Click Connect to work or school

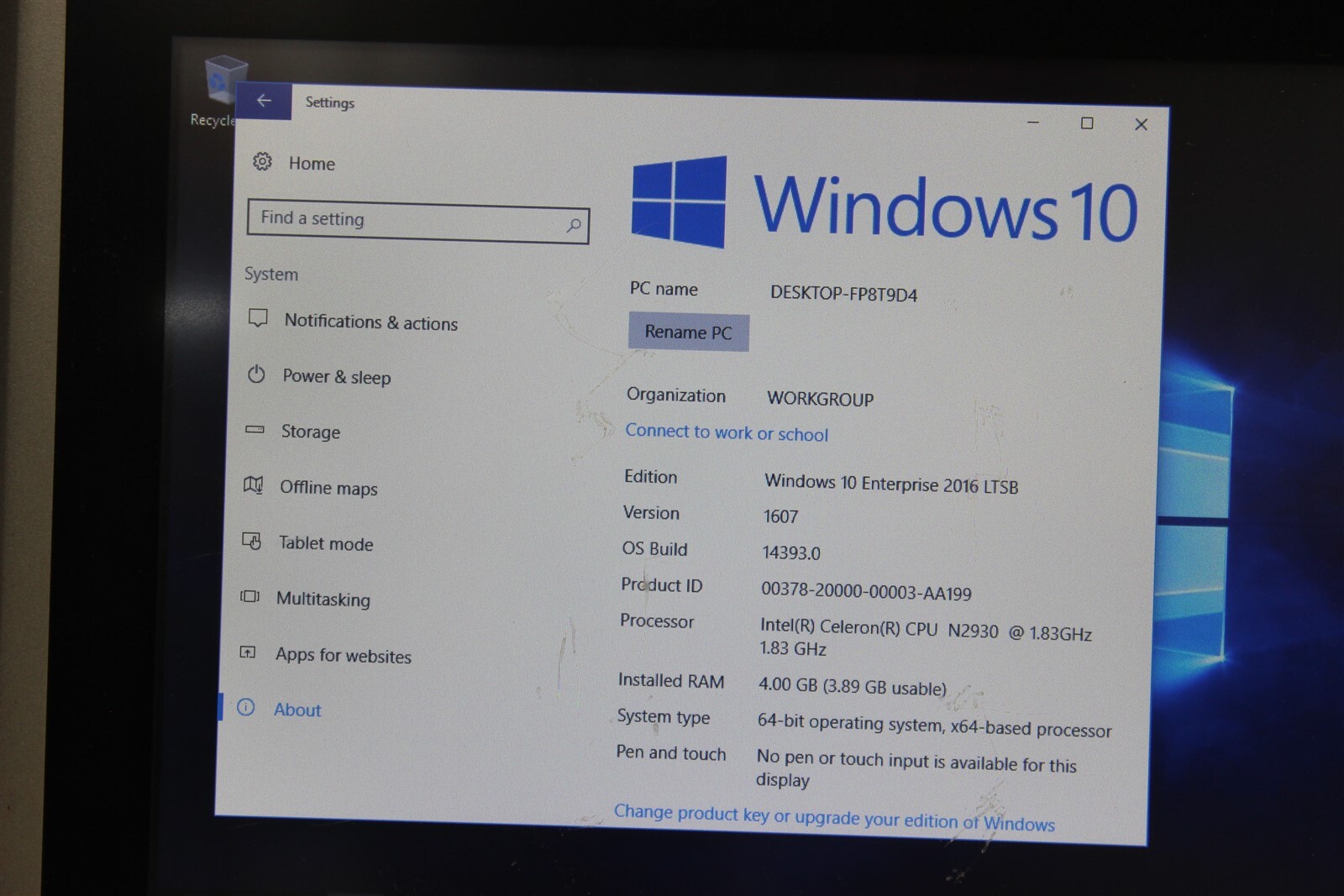tap(727, 432)
